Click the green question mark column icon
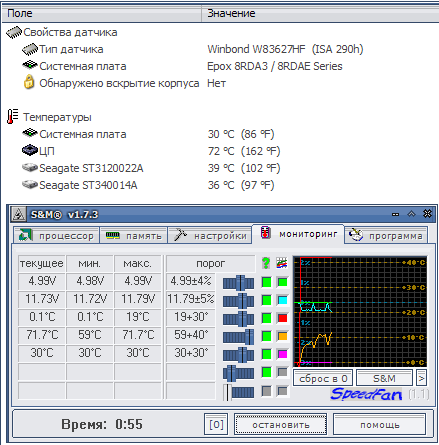This screenshot has height=445, width=439. click(266, 263)
